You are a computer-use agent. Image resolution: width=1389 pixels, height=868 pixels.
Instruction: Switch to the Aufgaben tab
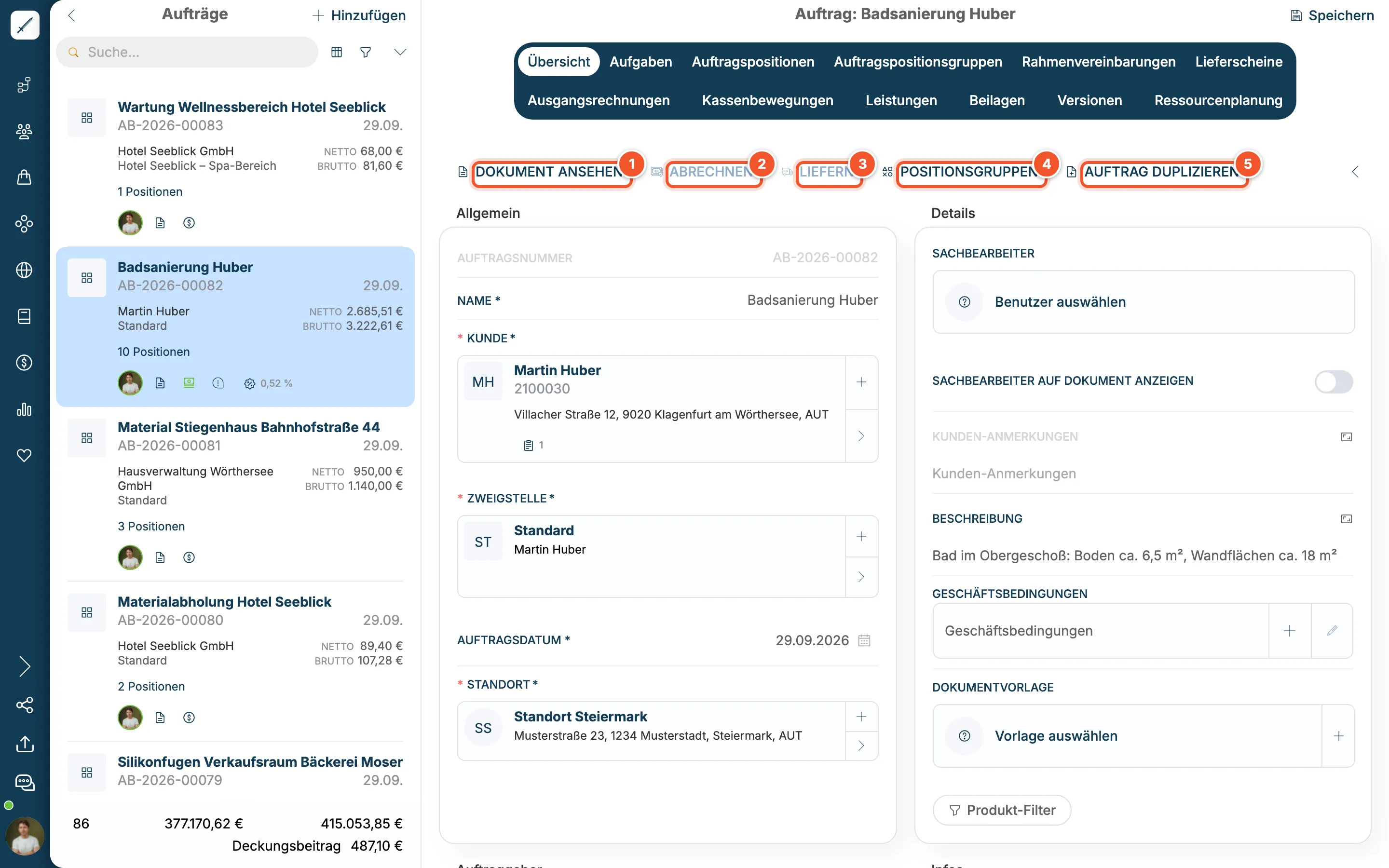pyautogui.click(x=640, y=61)
